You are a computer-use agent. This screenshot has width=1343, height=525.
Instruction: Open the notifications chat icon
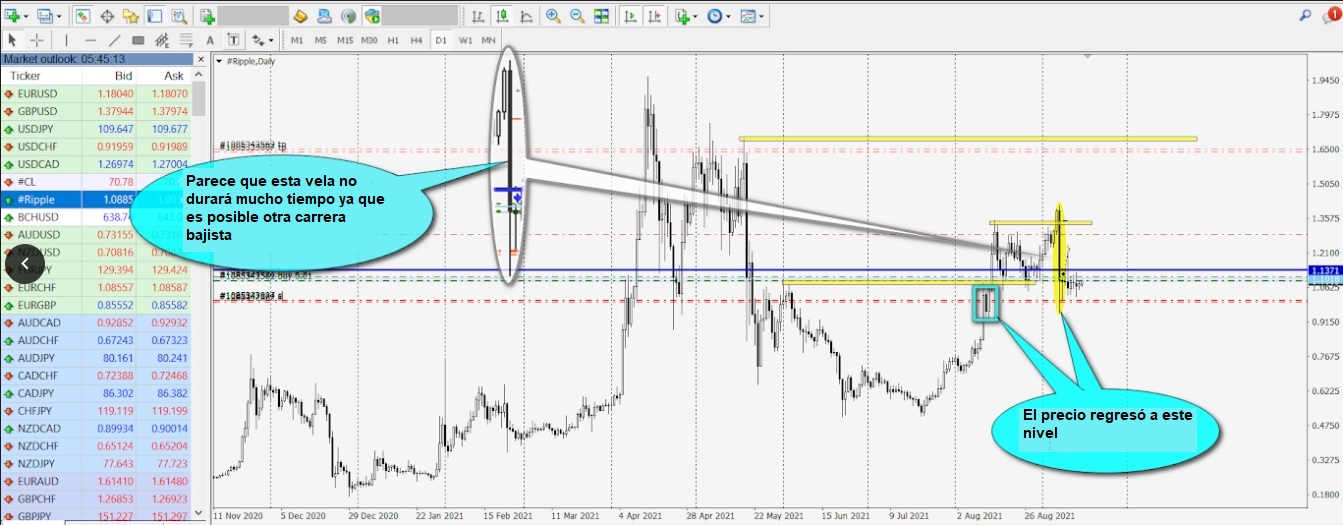pos(1329,16)
